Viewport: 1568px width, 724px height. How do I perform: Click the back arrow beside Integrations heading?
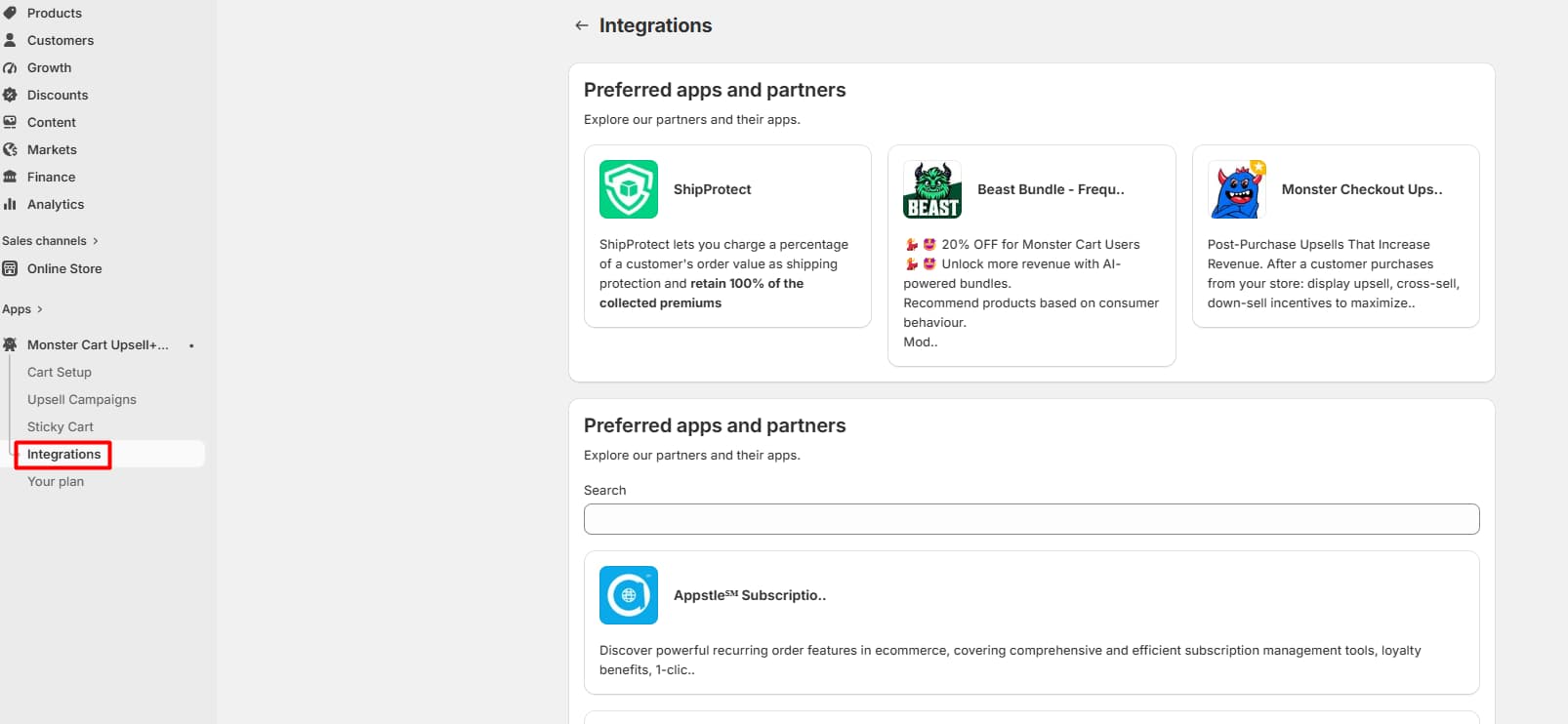(582, 25)
